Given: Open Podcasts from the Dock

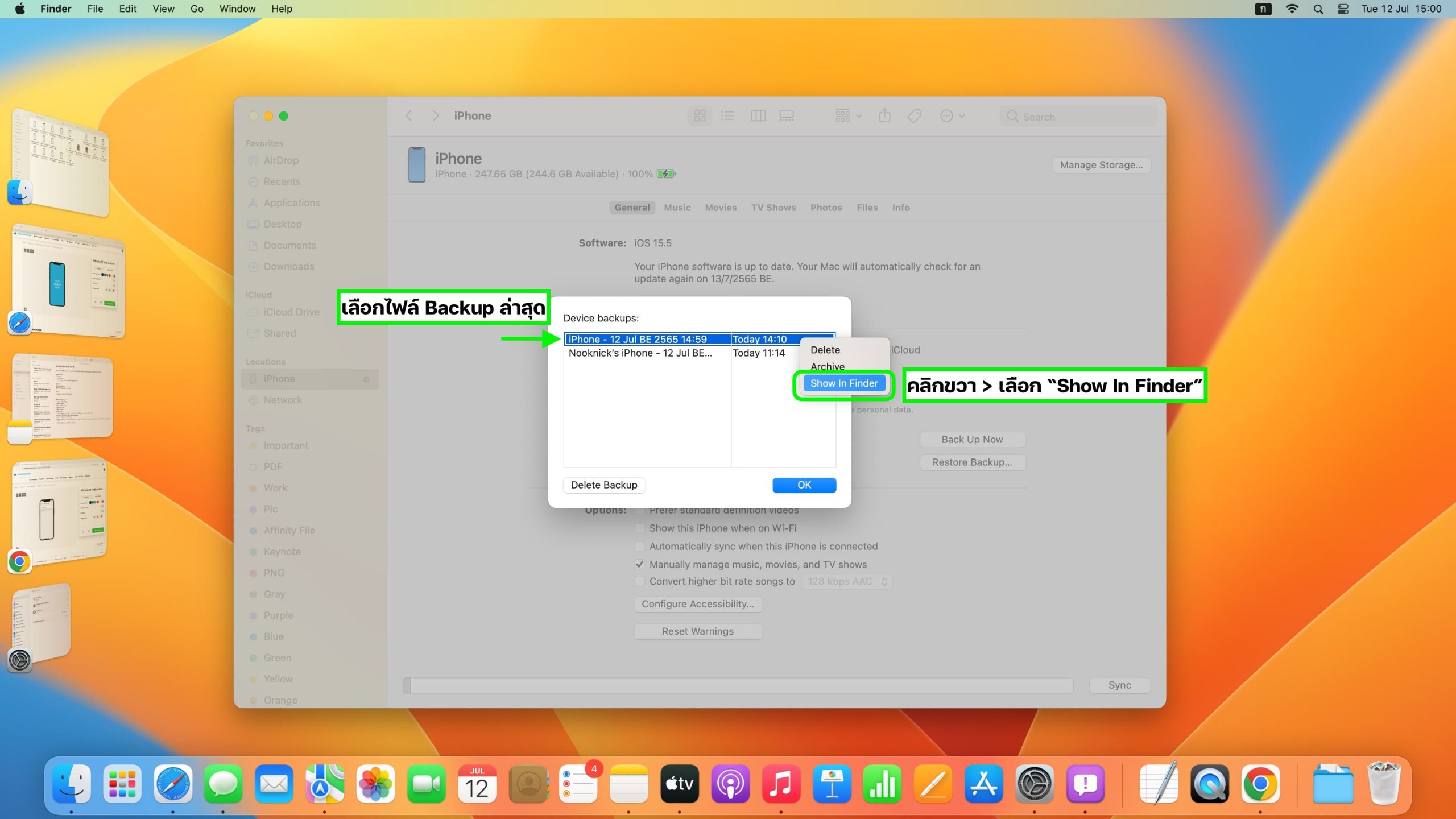Looking at the screenshot, I should 730,784.
